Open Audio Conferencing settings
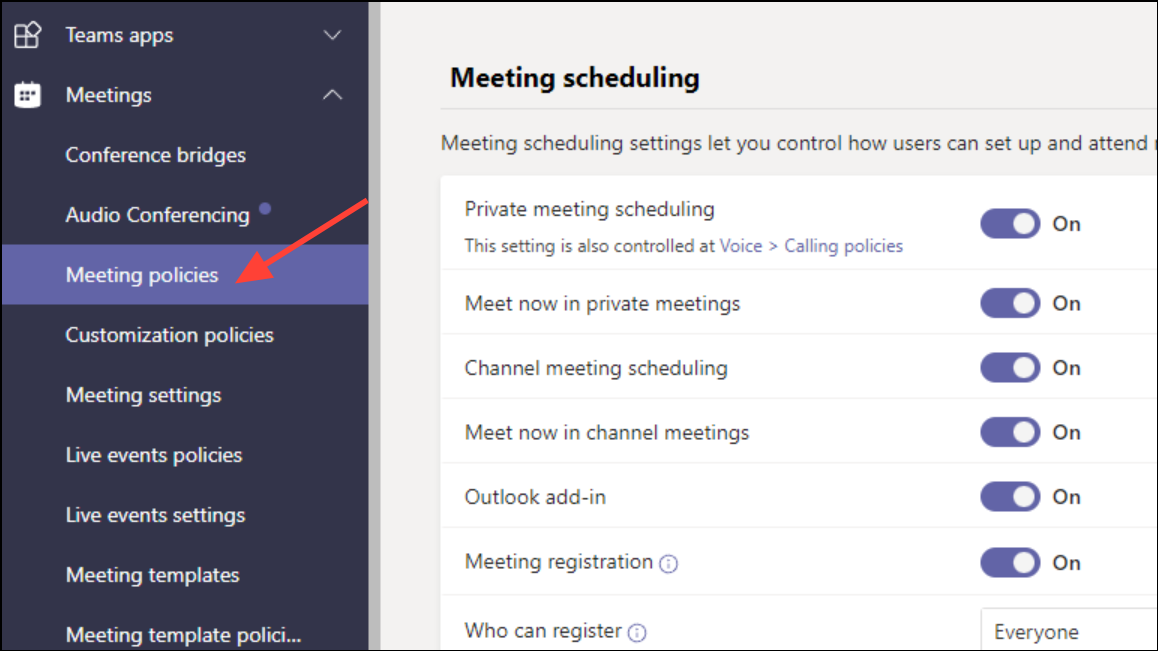This screenshot has width=1158, height=651. click(x=156, y=214)
